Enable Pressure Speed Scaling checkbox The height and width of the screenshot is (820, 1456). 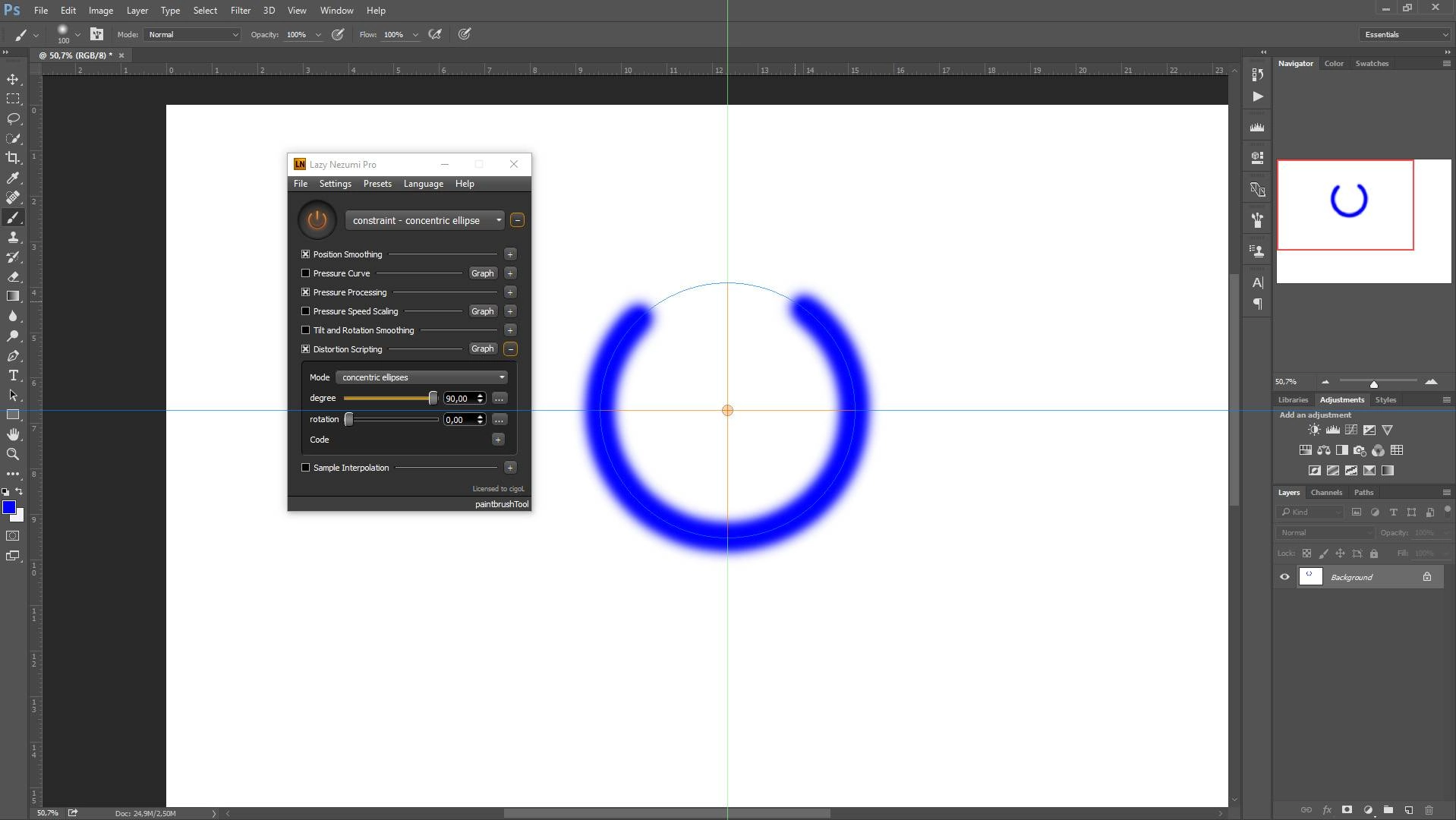305,311
